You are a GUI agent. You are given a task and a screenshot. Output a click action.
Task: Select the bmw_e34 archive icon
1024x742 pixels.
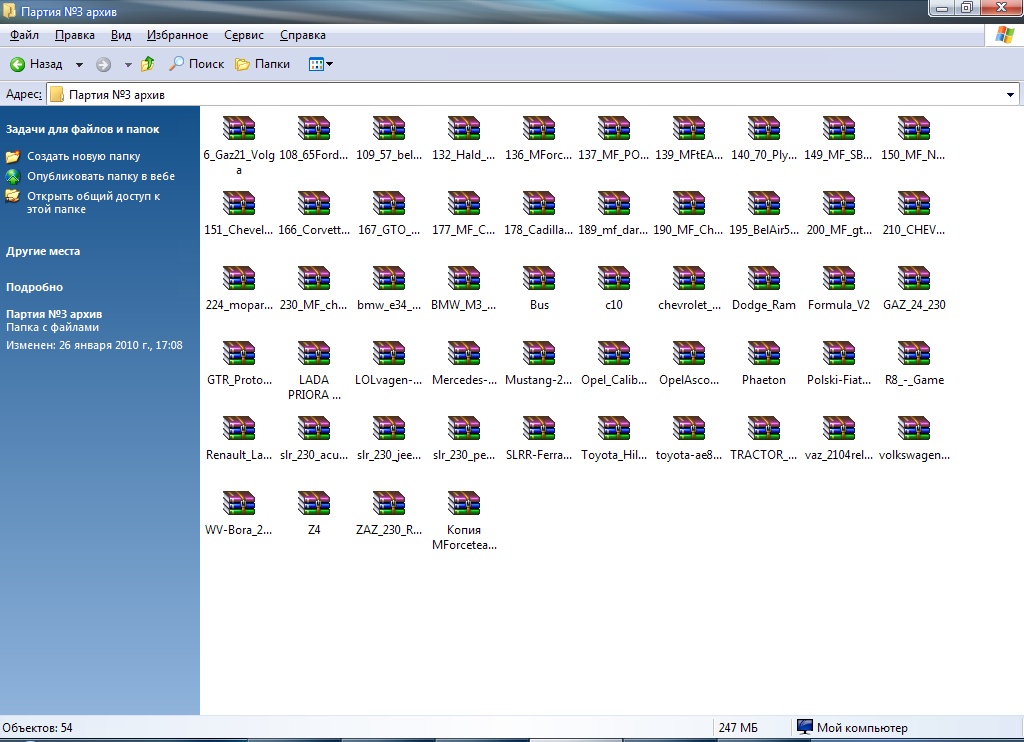pyautogui.click(x=389, y=278)
